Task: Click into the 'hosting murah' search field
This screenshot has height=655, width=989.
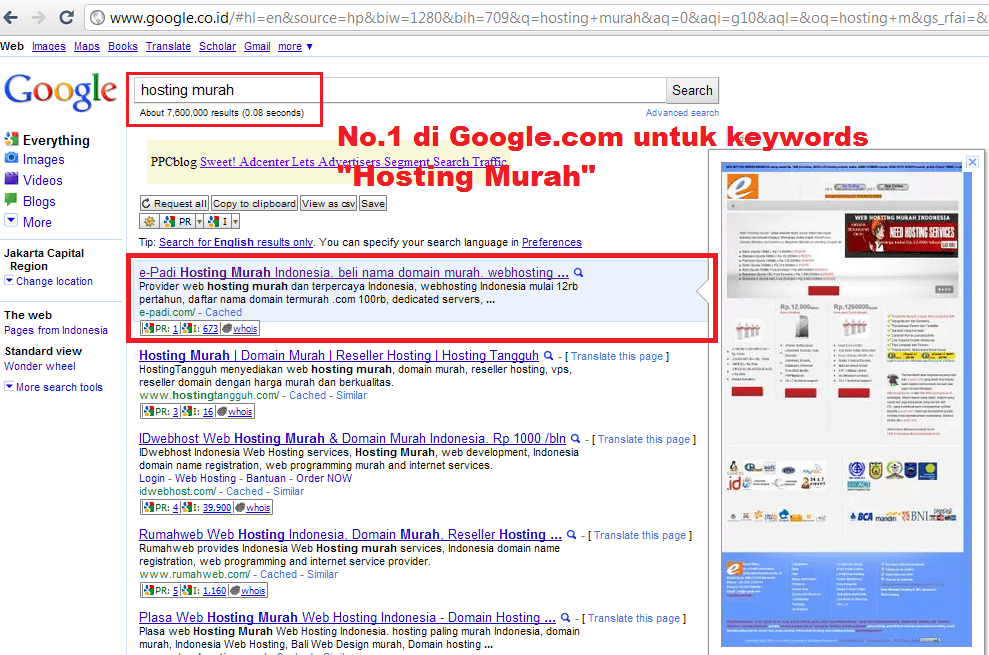Action: pyautogui.click(x=400, y=90)
